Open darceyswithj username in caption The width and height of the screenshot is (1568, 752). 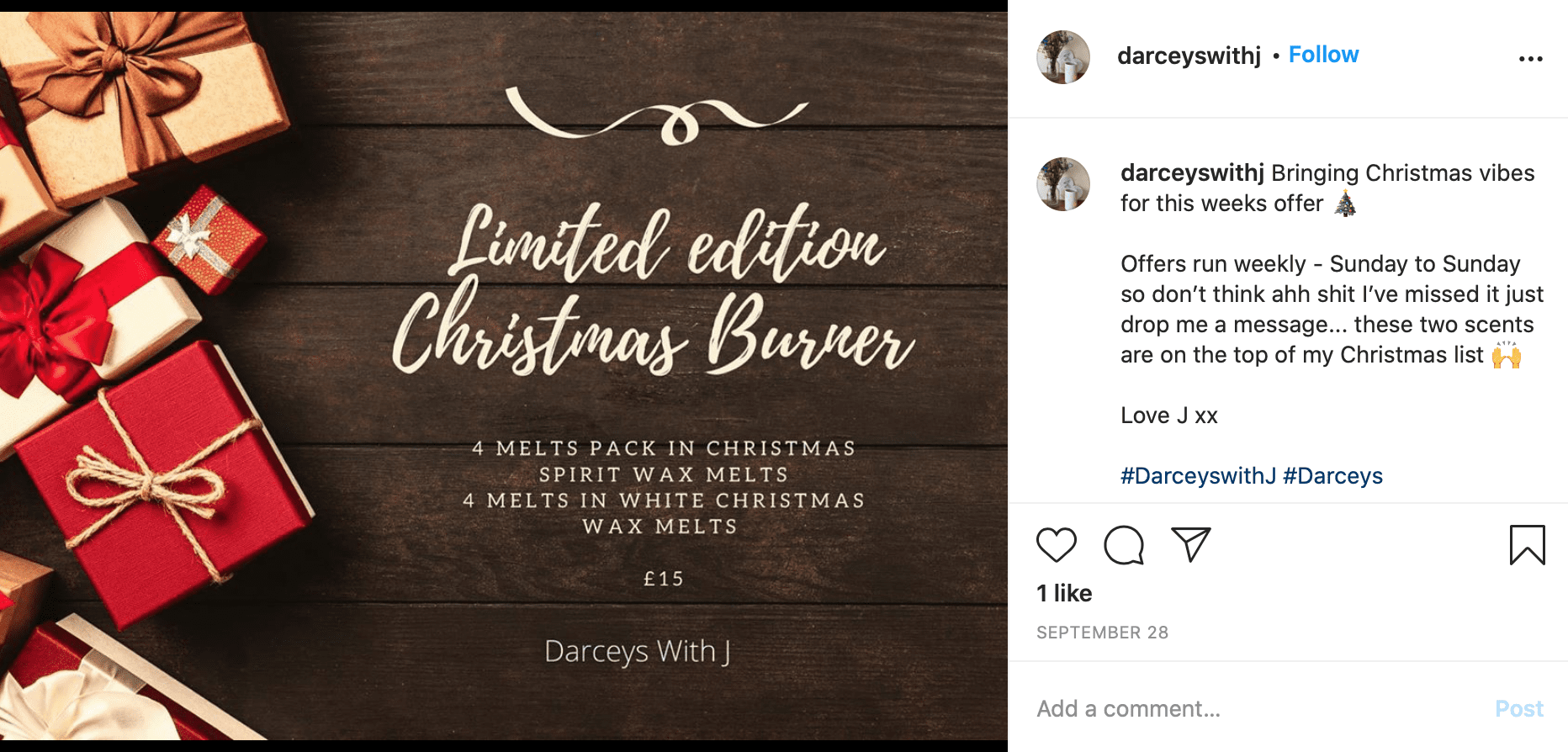click(1192, 172)
